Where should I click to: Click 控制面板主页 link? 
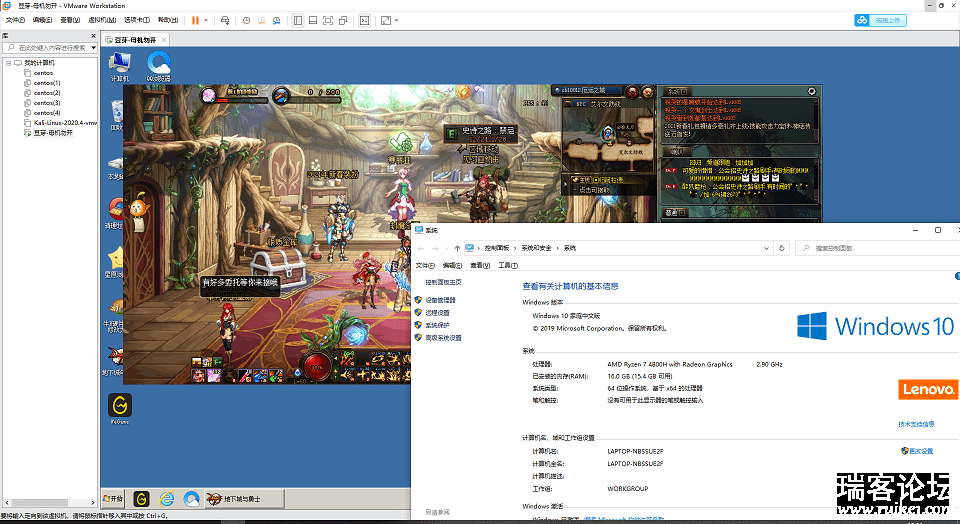point(443,282)
